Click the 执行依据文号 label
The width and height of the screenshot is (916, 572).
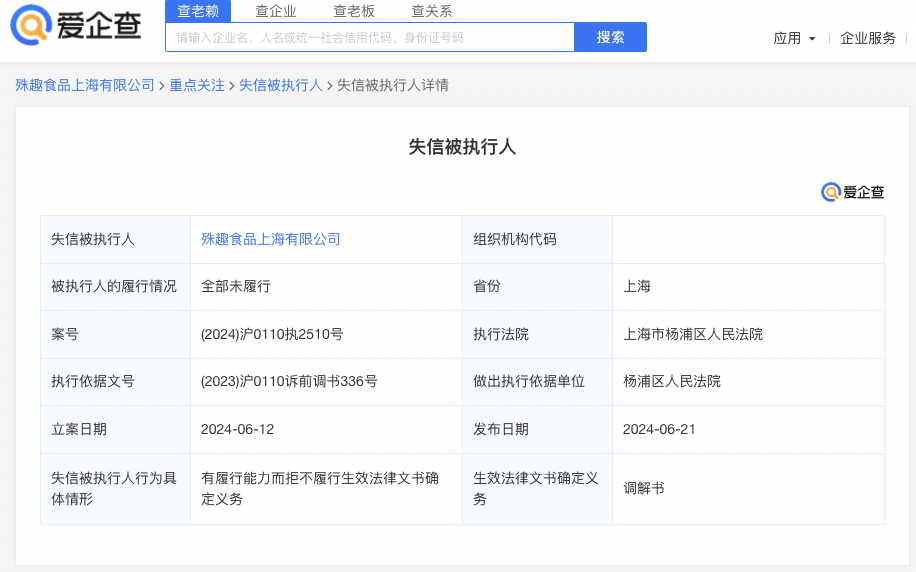(x=93, y=382)
